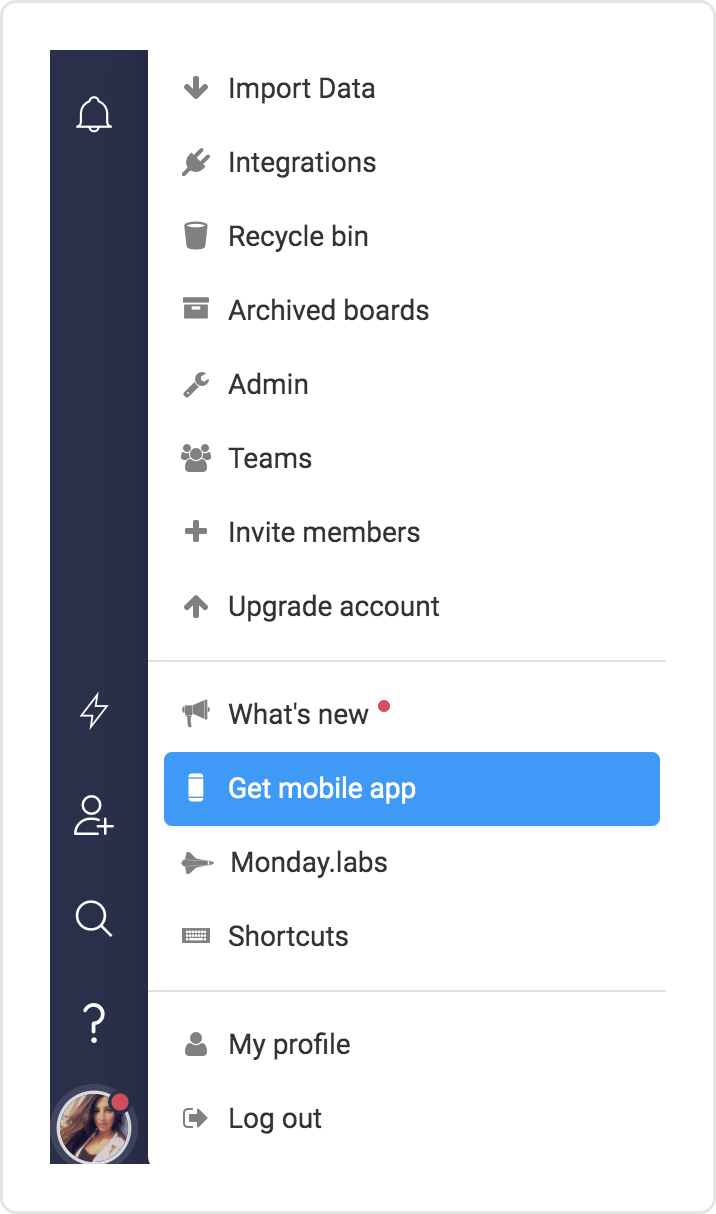Open notifications bell in sidebar

point(94,115)
